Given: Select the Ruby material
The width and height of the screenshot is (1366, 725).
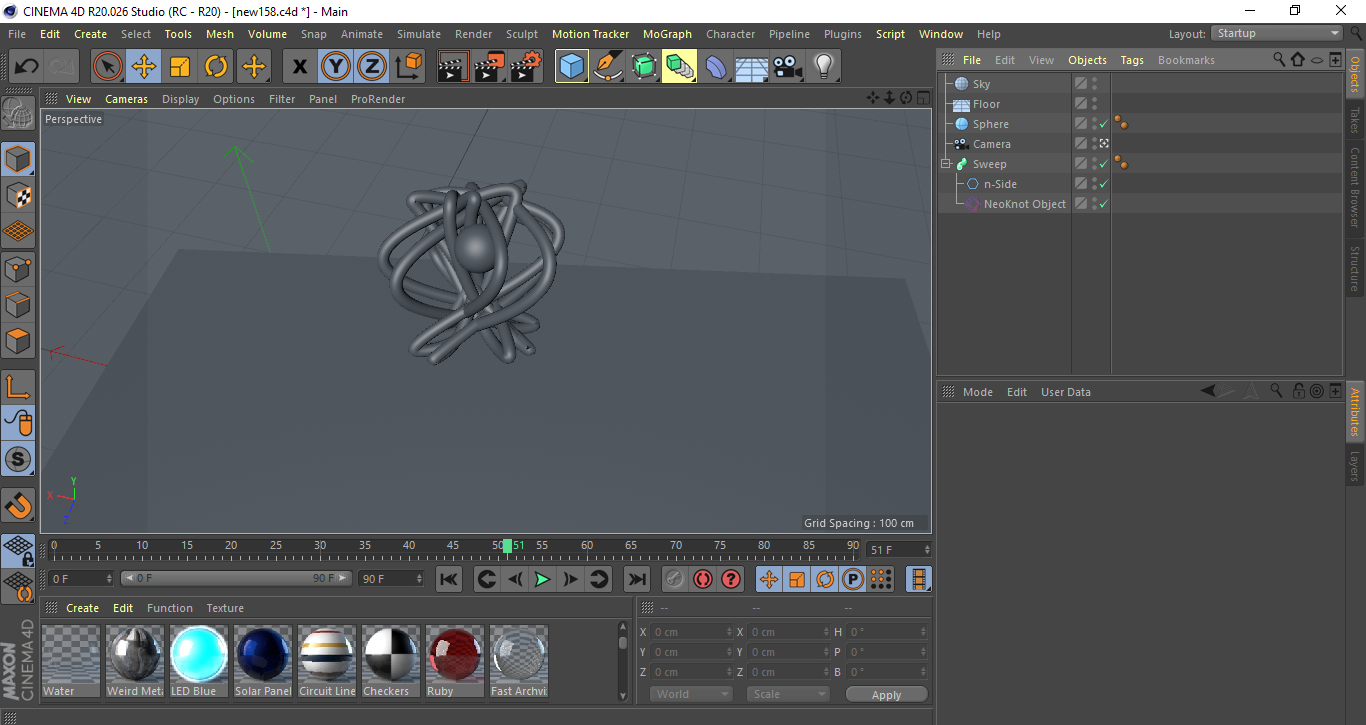Looking at the screenshot, I should point(455,661).
